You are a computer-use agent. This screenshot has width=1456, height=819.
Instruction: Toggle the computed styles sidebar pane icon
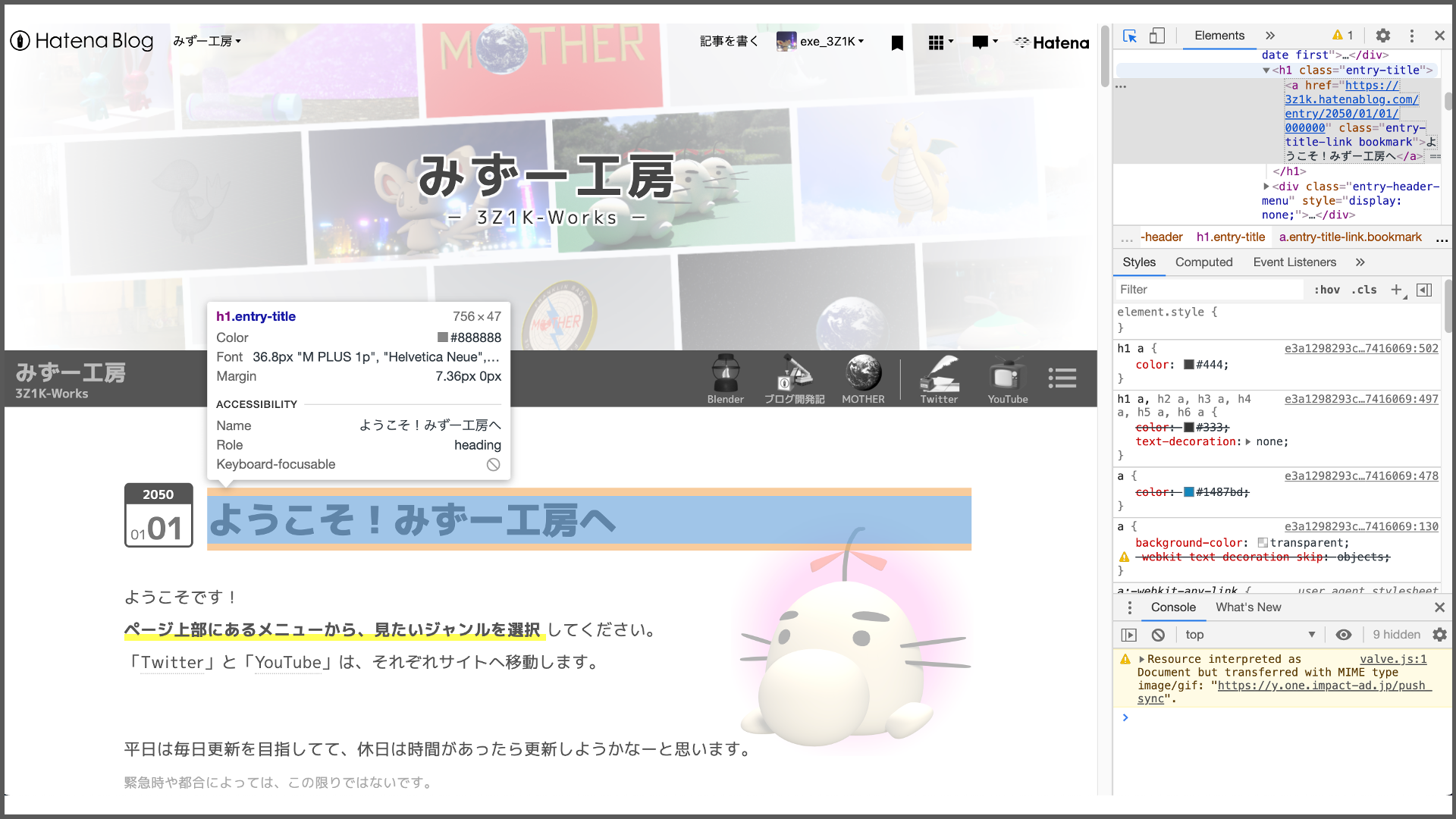[1424, 290]
